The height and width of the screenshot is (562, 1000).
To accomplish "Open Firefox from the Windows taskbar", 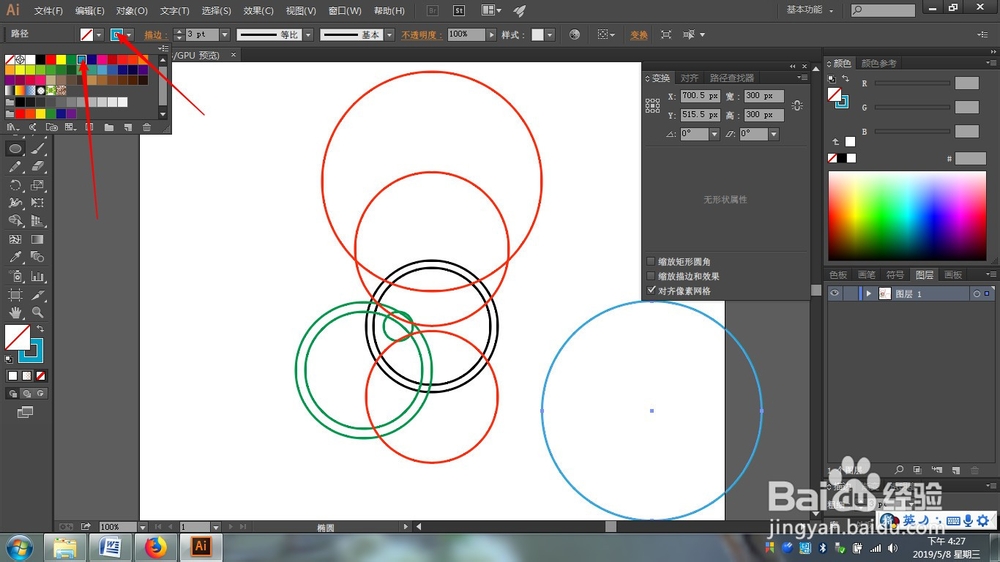I will [x=155, y=547].
